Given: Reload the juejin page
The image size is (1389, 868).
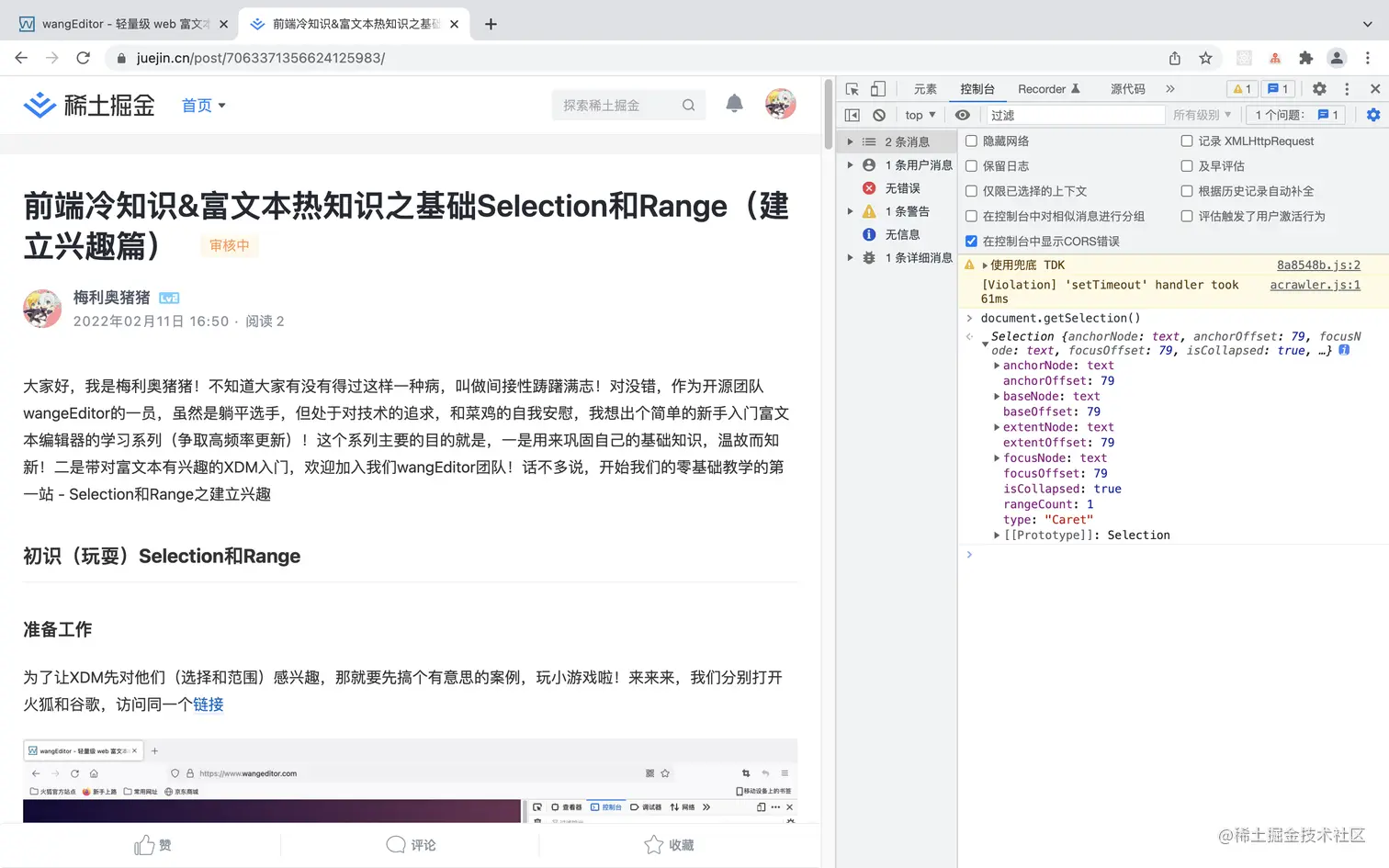Looking at the screenshot, I should [83, 58].
